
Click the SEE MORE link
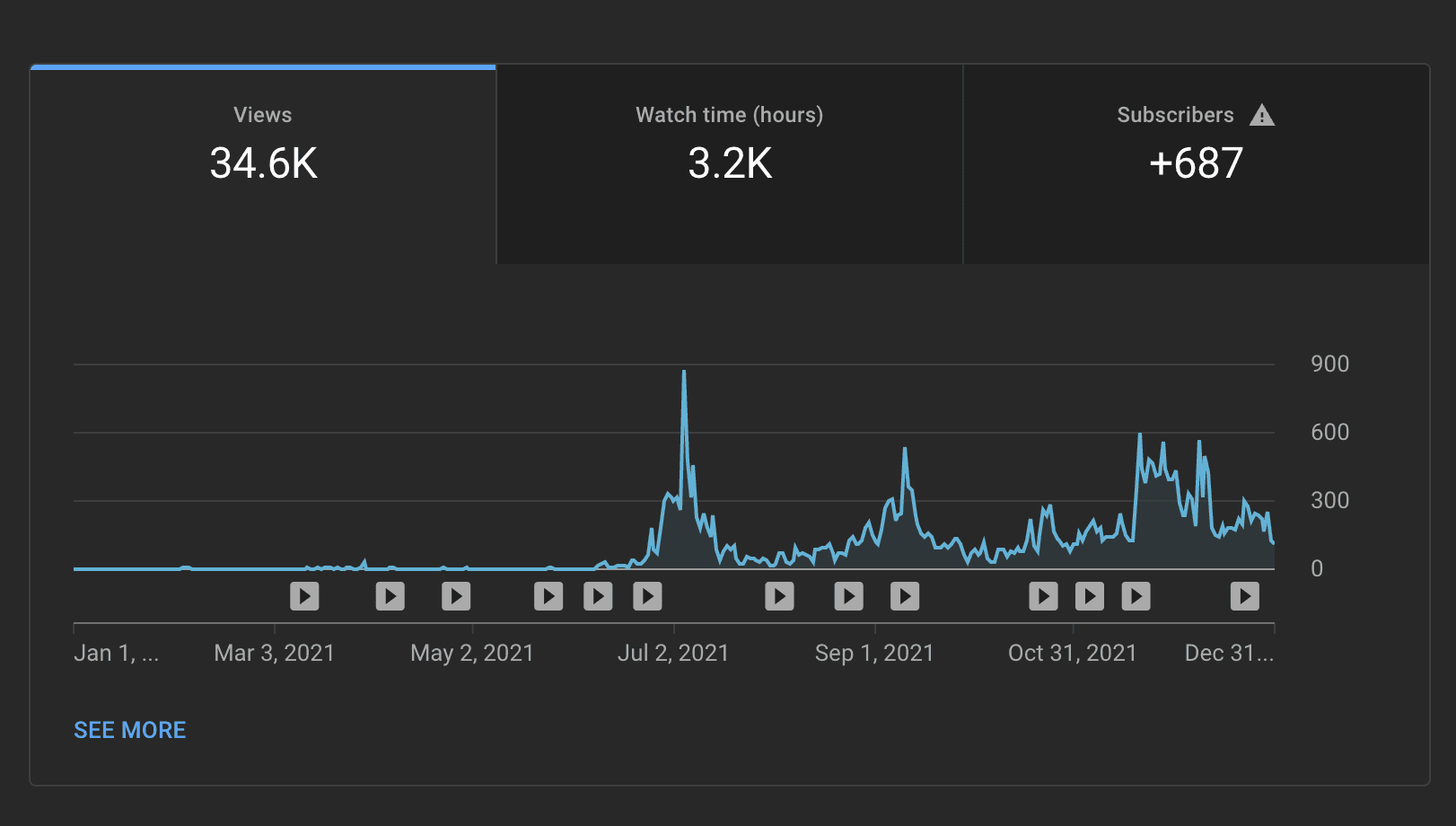(129, 729)
